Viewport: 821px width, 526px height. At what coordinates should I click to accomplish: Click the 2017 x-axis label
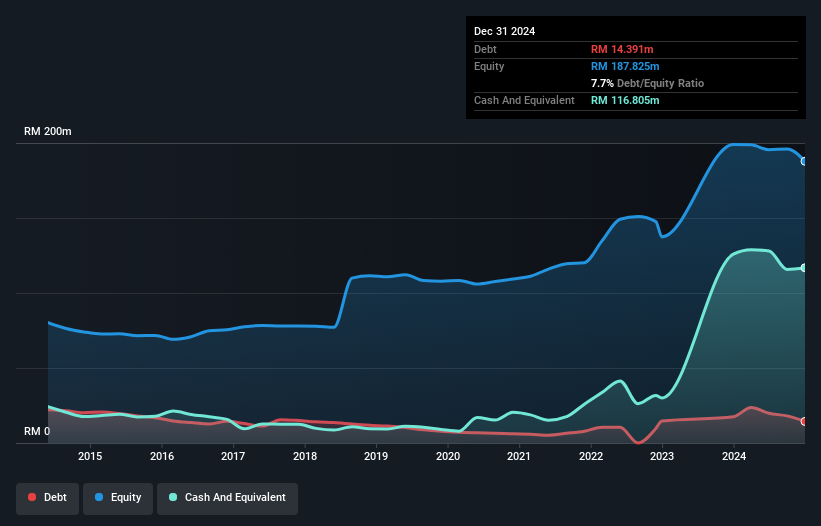233,456
